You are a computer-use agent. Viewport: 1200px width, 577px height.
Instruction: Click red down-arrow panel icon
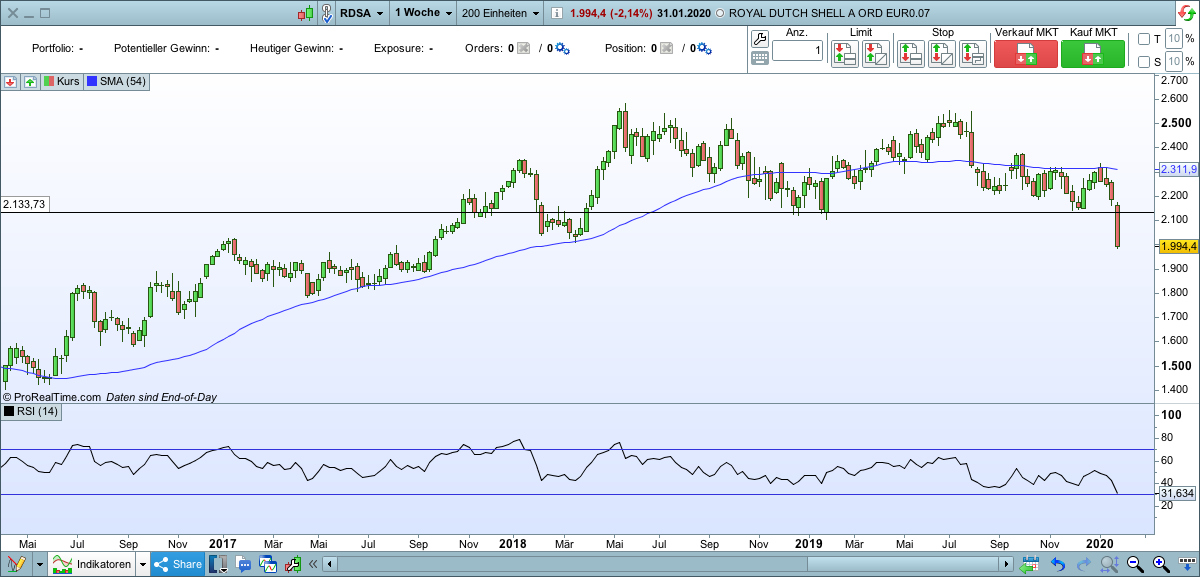point(10,83)
